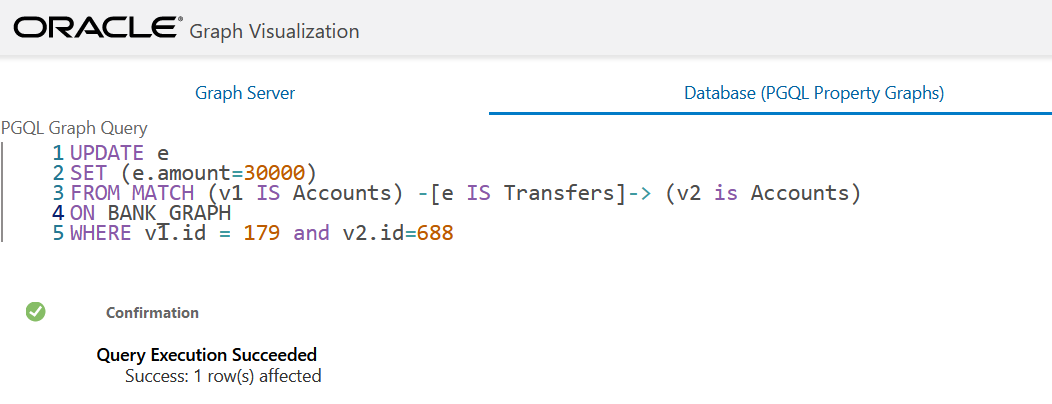Click the 30000 amount value in editor

point(274,173)
